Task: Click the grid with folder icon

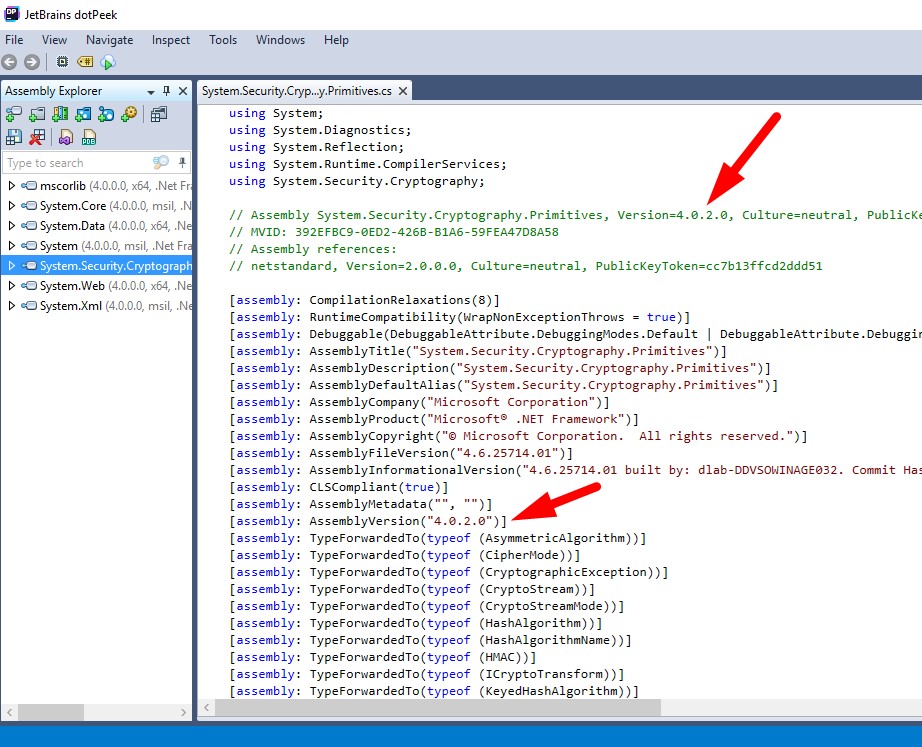Action: tap(159, 114)
